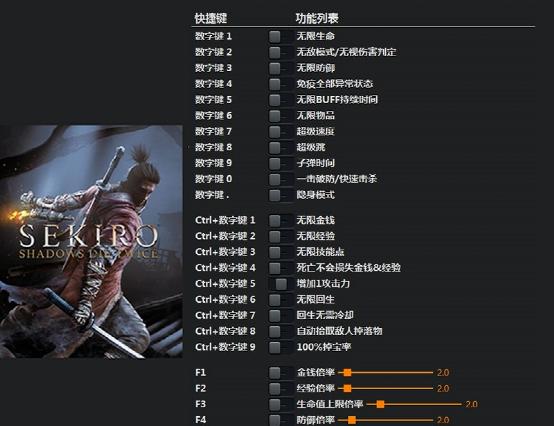This screenshot has height=426, width=554.
Task: Toggle 子弹时间 switch
Action: [x=281, y=164]
